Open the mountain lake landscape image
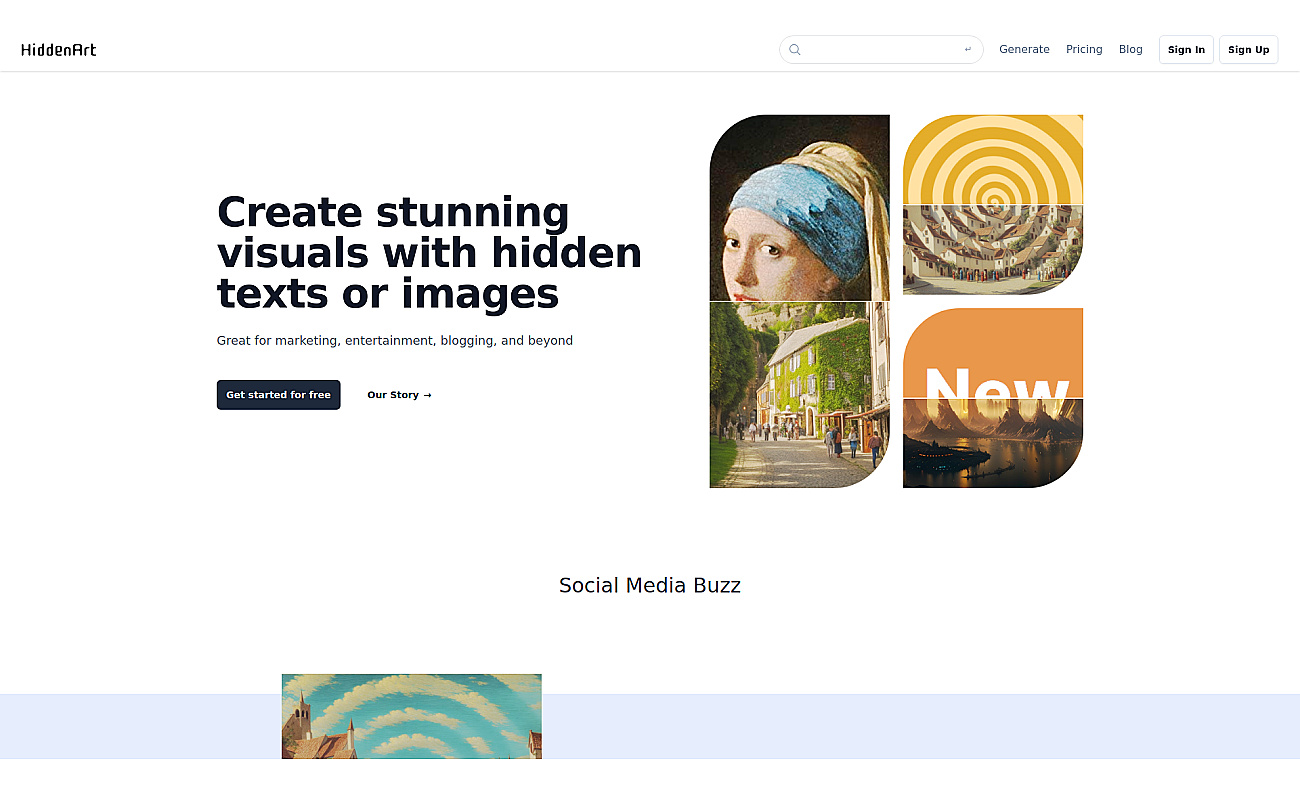 pyautogui.click(x=993, y=444)
